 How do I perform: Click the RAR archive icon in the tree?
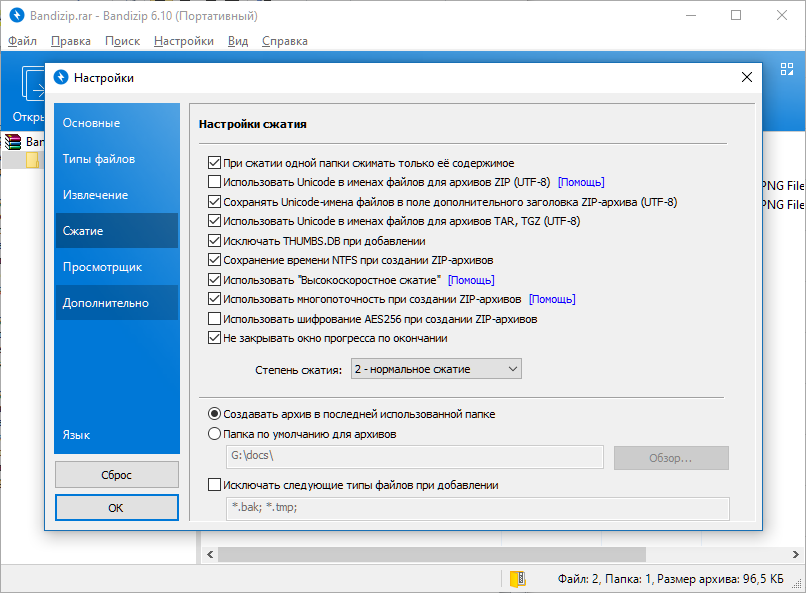[x=13, y=141]
